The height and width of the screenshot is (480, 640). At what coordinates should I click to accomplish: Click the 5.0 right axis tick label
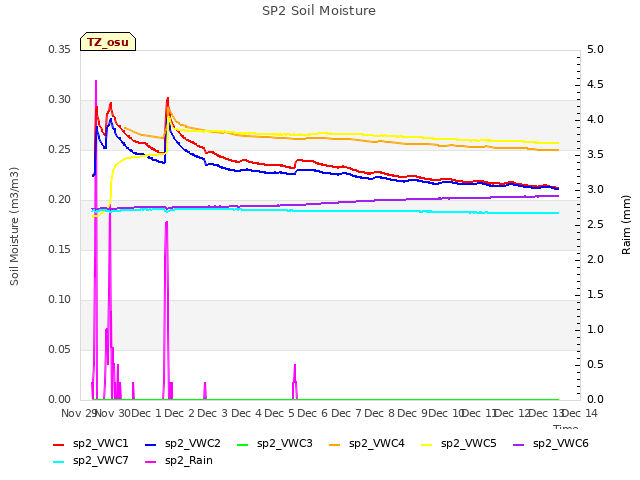pos(595,50)
